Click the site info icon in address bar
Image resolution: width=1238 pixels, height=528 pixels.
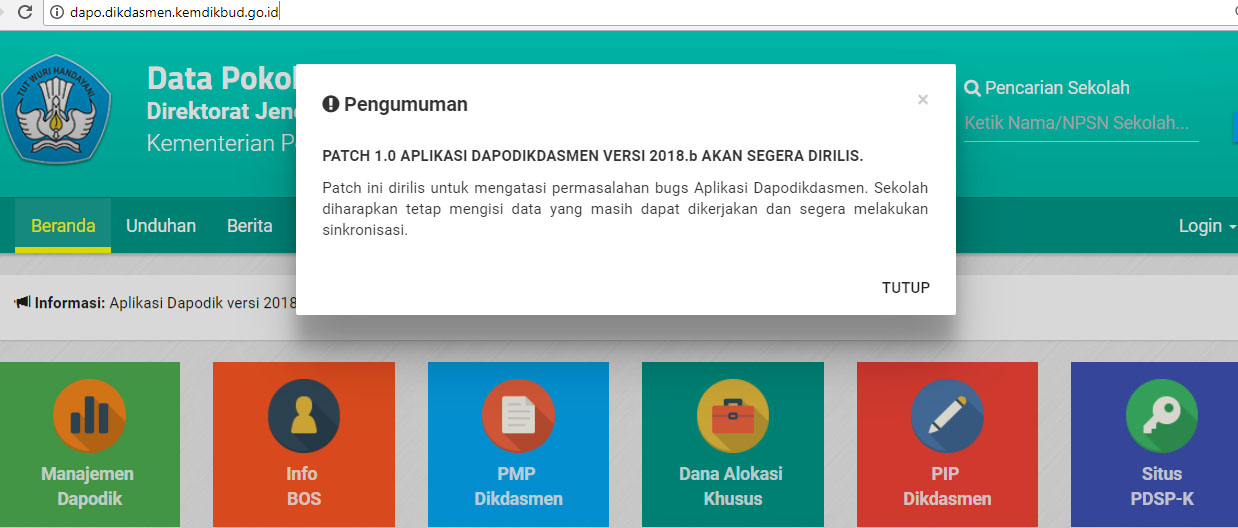coord(57,12)
